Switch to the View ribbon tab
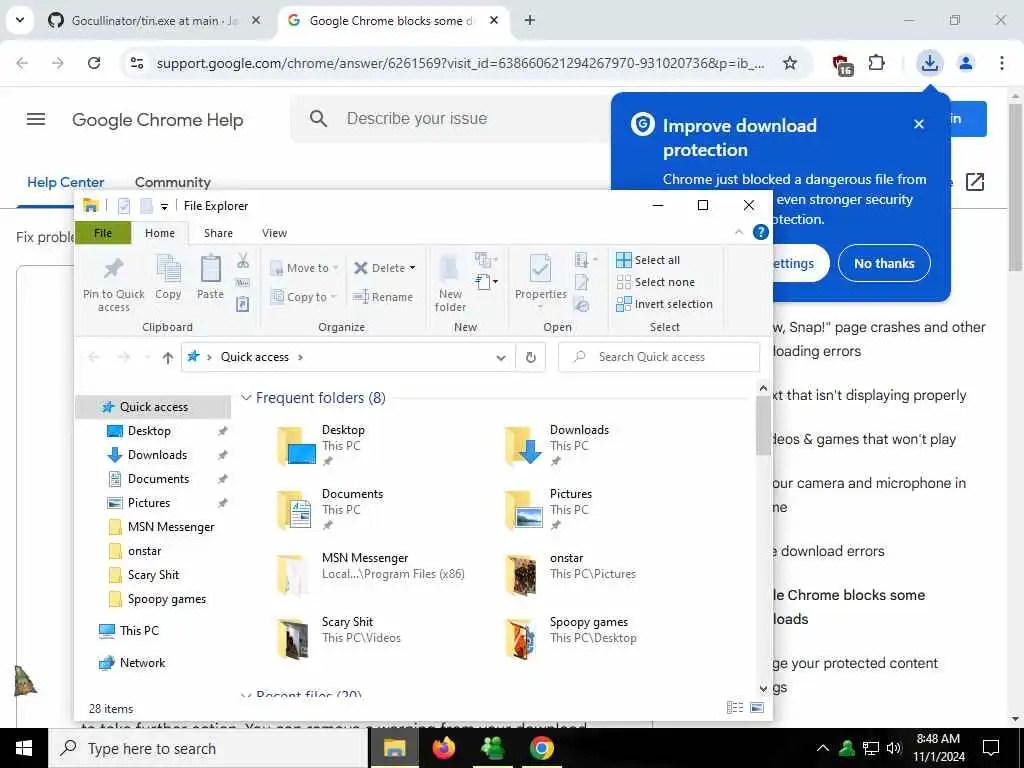 tap(274, 233)
